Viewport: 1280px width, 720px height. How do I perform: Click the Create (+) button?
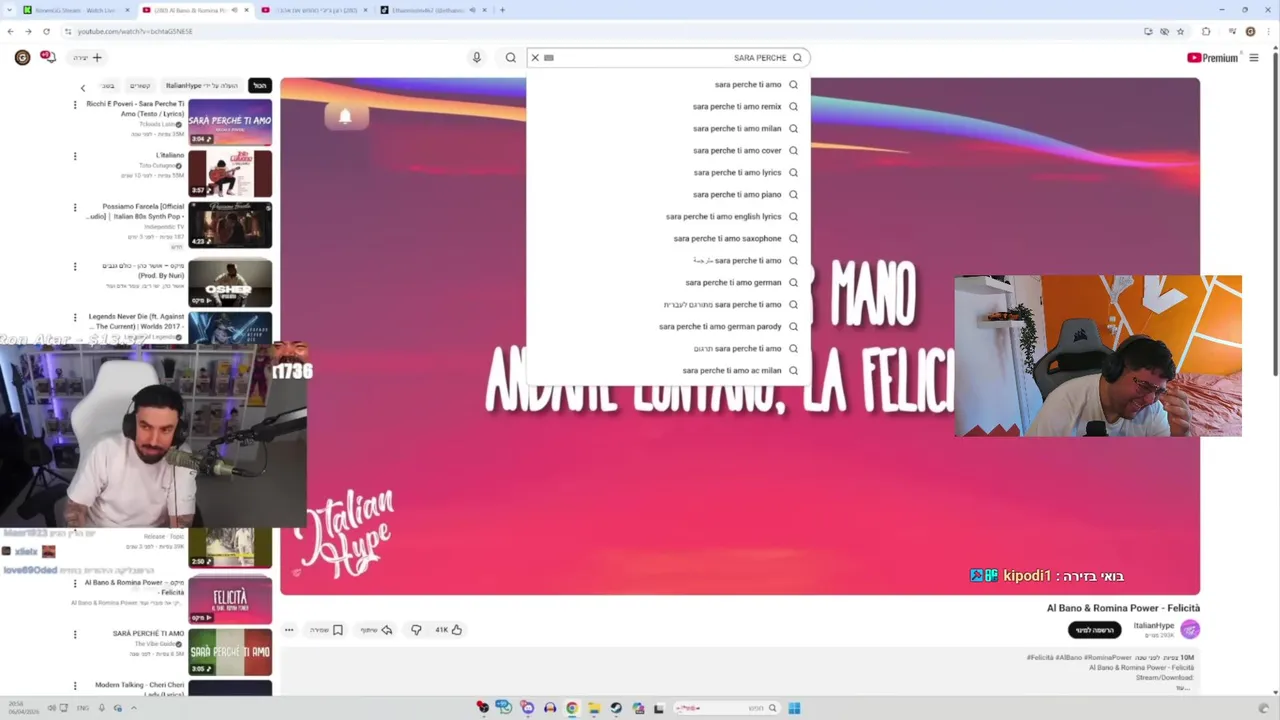(89, 57)
